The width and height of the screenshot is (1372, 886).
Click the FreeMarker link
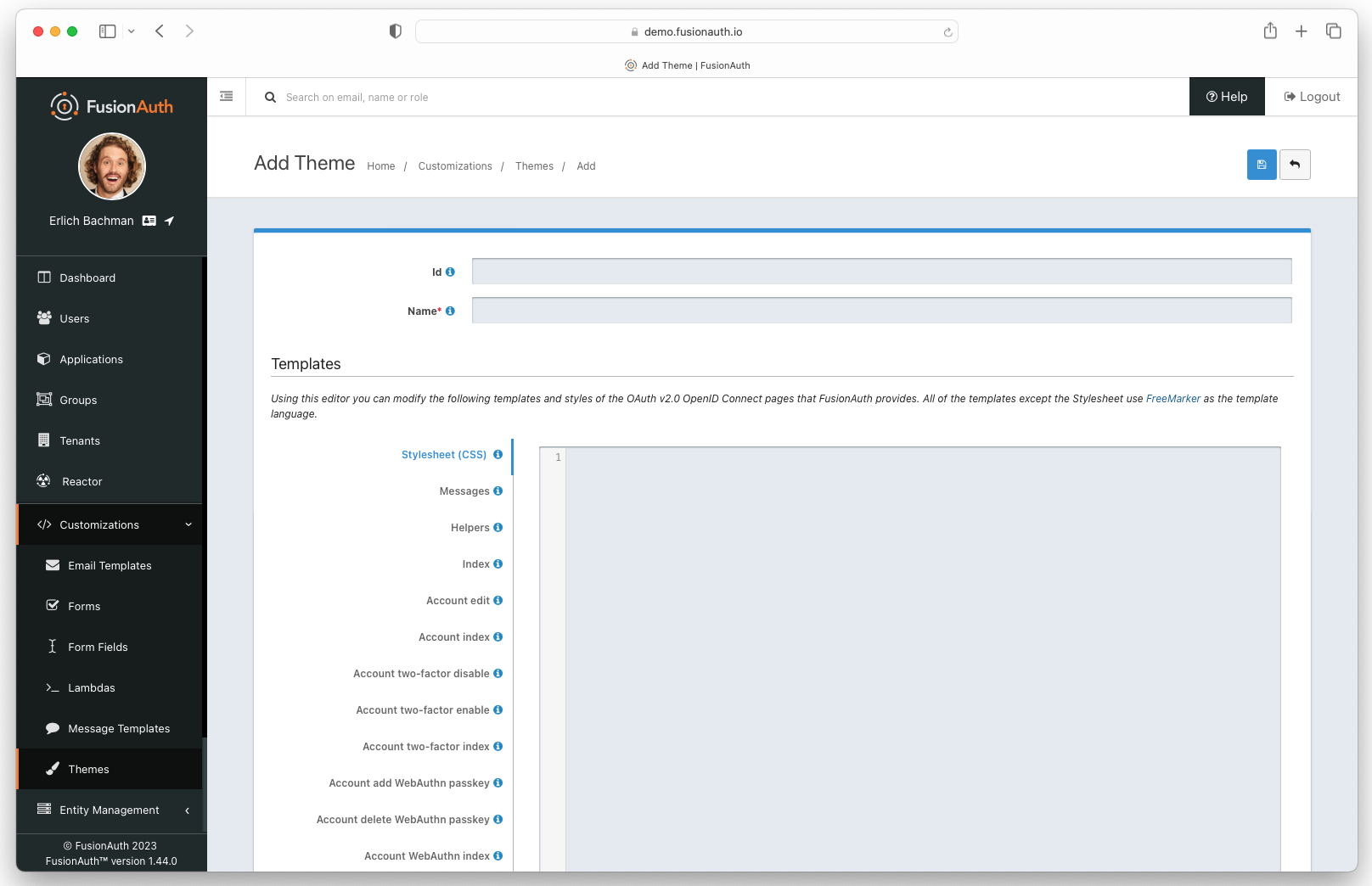(1172, 398)
